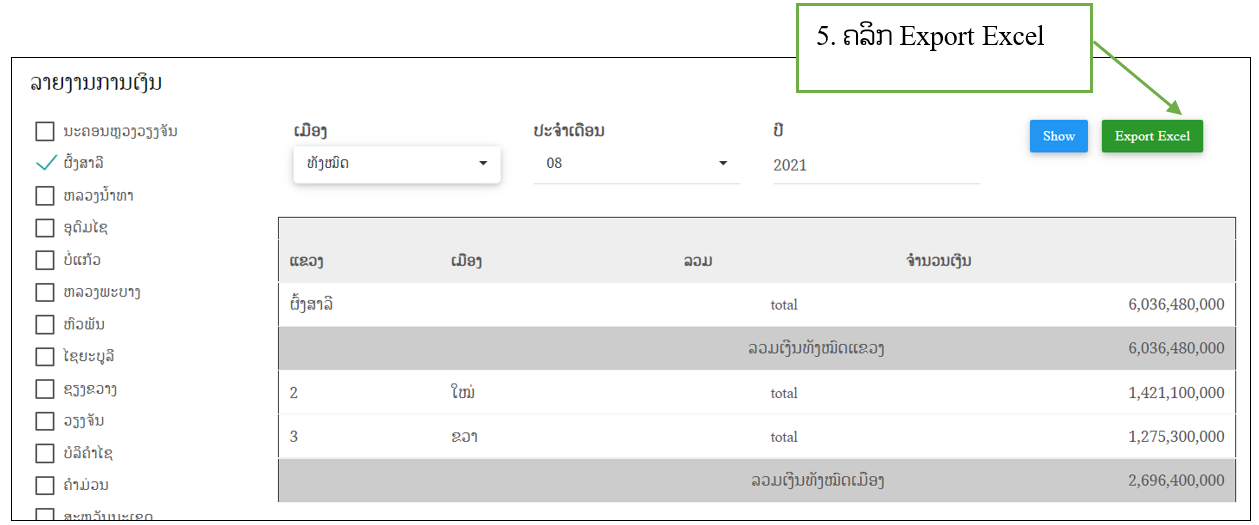Click the district total 2,696,400,000

tap(1176, 481)
